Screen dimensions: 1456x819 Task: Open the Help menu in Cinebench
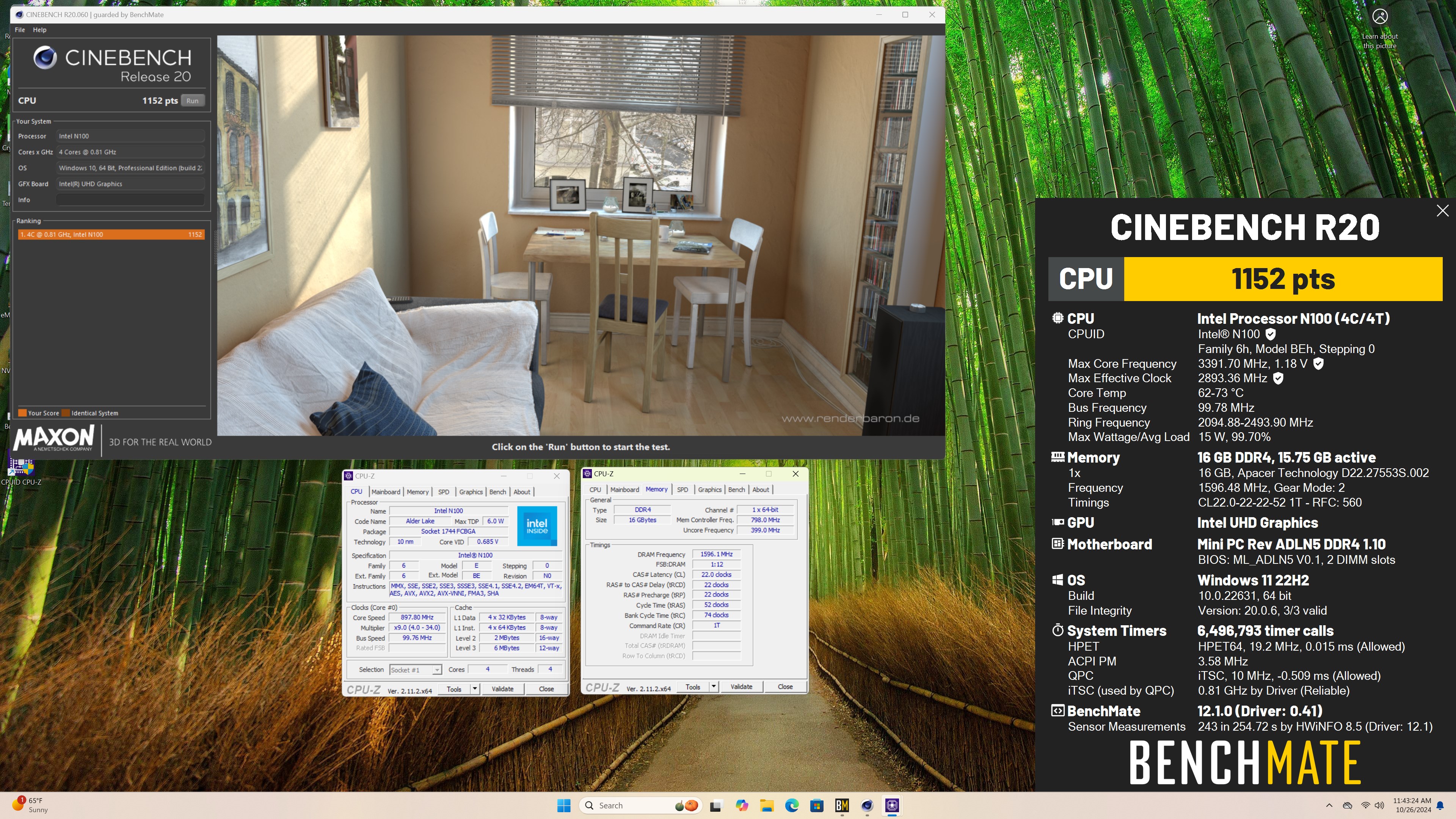pos(39,30)
